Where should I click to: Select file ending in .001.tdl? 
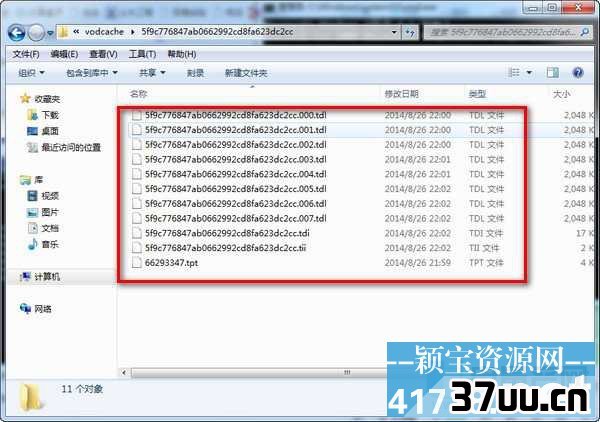pyautogui.click(x=235, y=130)
